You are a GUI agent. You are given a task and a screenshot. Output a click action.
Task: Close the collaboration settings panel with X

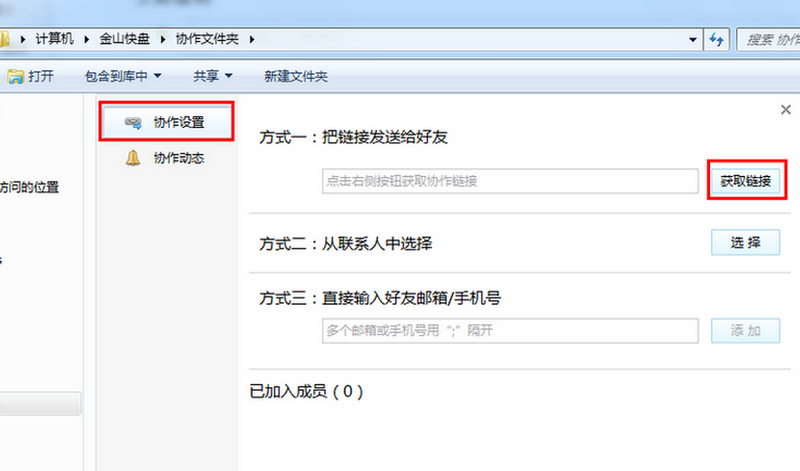(785, 110)
